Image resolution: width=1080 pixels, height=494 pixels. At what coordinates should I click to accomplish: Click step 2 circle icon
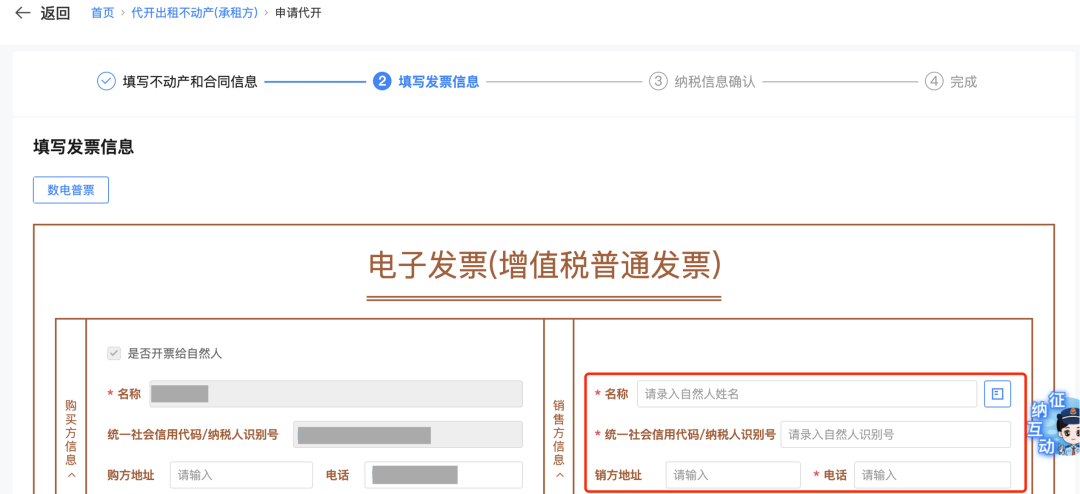[x=382, y=81]
